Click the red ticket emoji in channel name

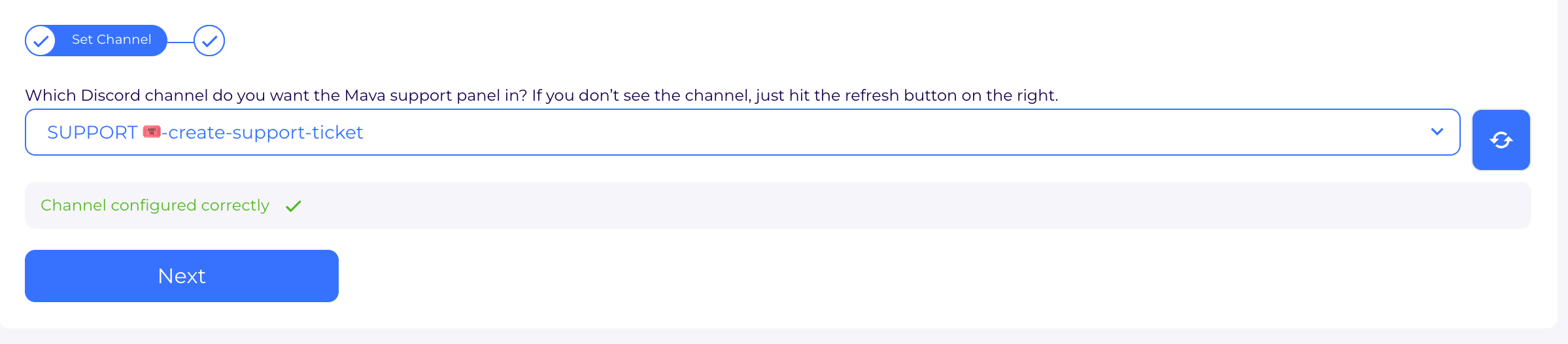coord(152,132)
